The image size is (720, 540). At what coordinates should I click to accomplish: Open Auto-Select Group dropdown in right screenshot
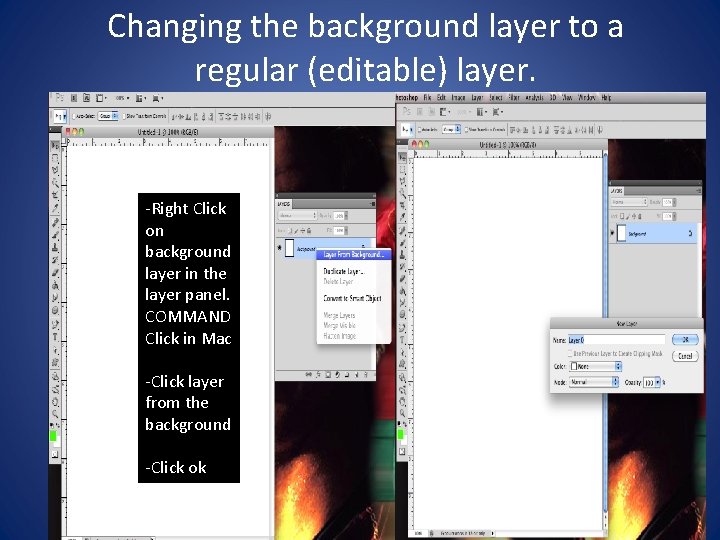(x=451, y=130)
